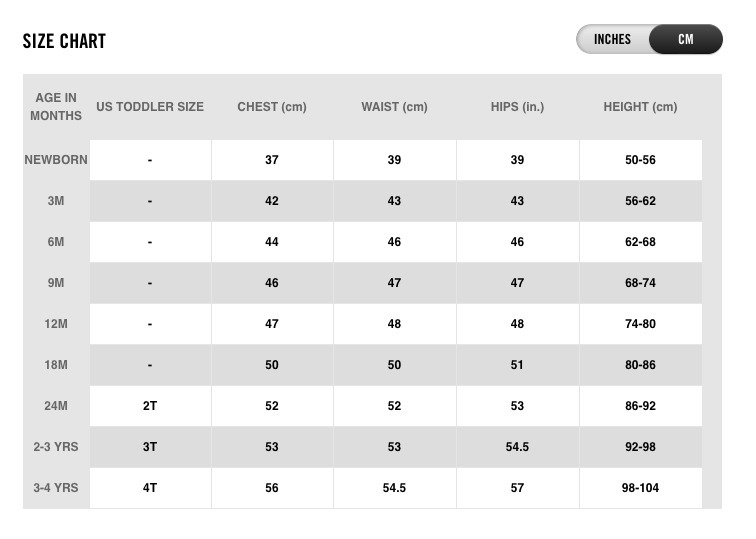Select the 4T toddler size cell
This screenshot has width=756, height=539.
click(x=150, y=487)
